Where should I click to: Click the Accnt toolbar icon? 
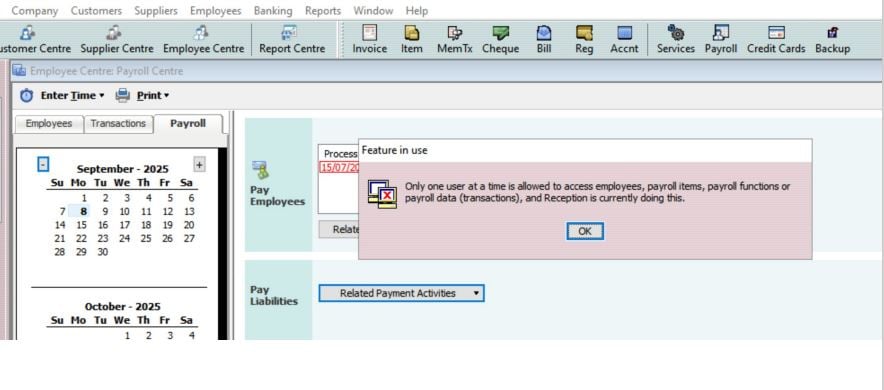[624, 33]
